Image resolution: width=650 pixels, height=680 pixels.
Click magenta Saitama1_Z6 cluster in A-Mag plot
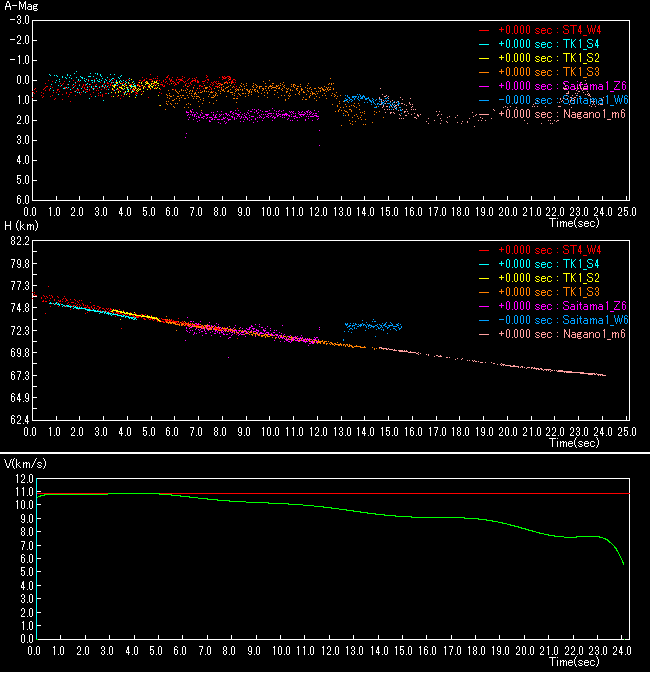[252, 116]
